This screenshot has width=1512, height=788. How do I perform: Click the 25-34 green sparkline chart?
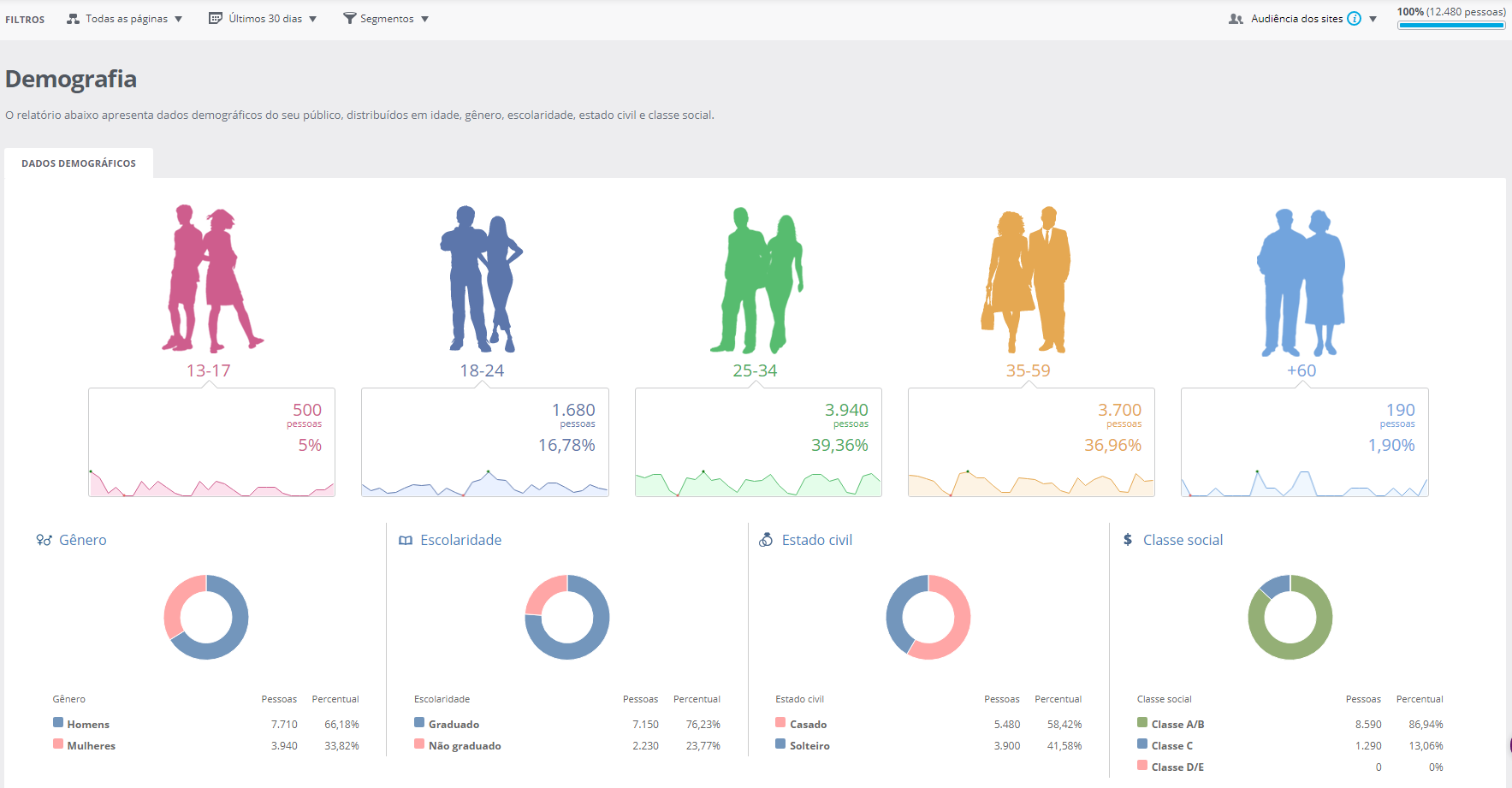[x=758, y=483]
